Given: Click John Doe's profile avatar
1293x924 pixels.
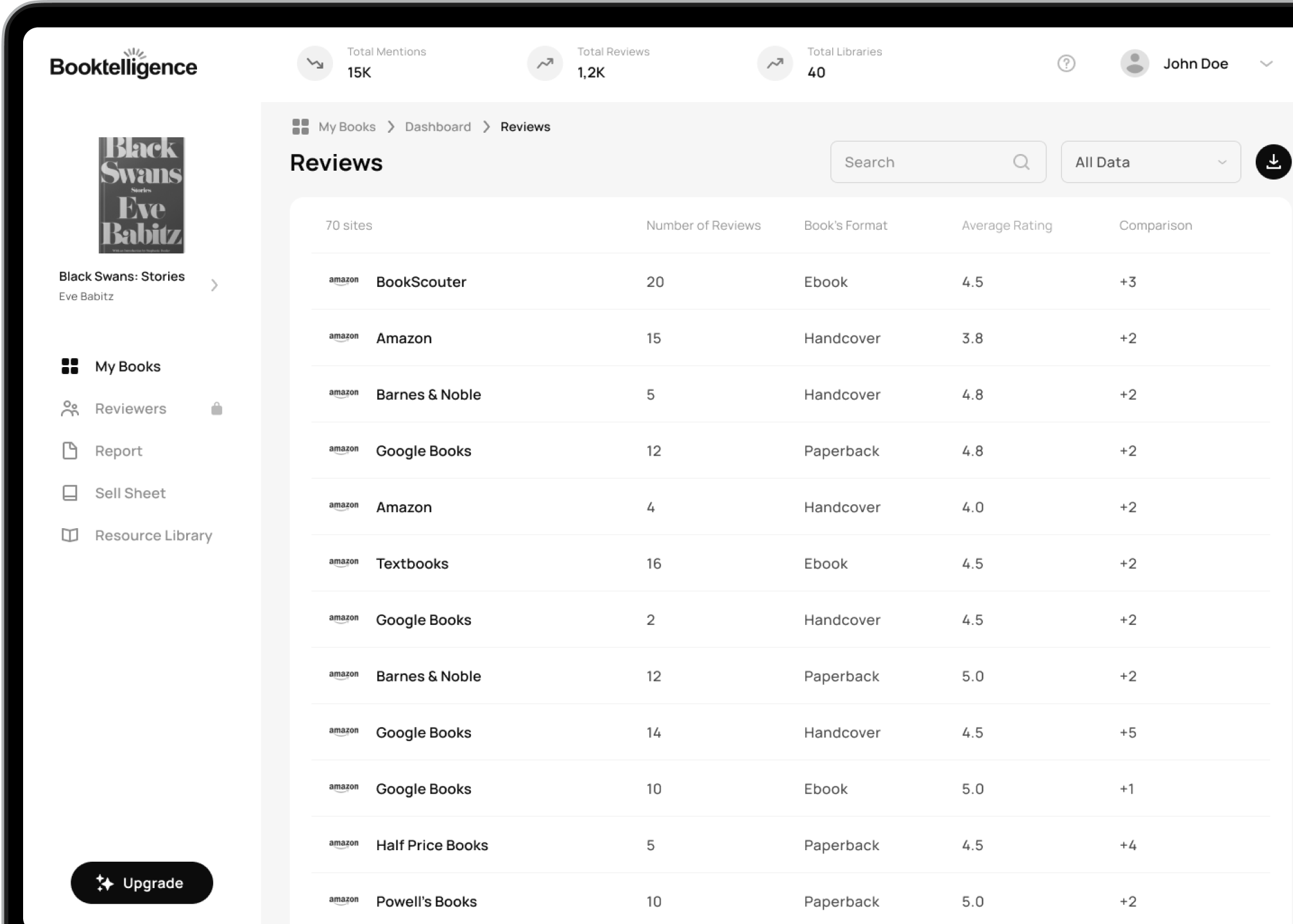Looking at the screenshot, I should point(1135,64).
